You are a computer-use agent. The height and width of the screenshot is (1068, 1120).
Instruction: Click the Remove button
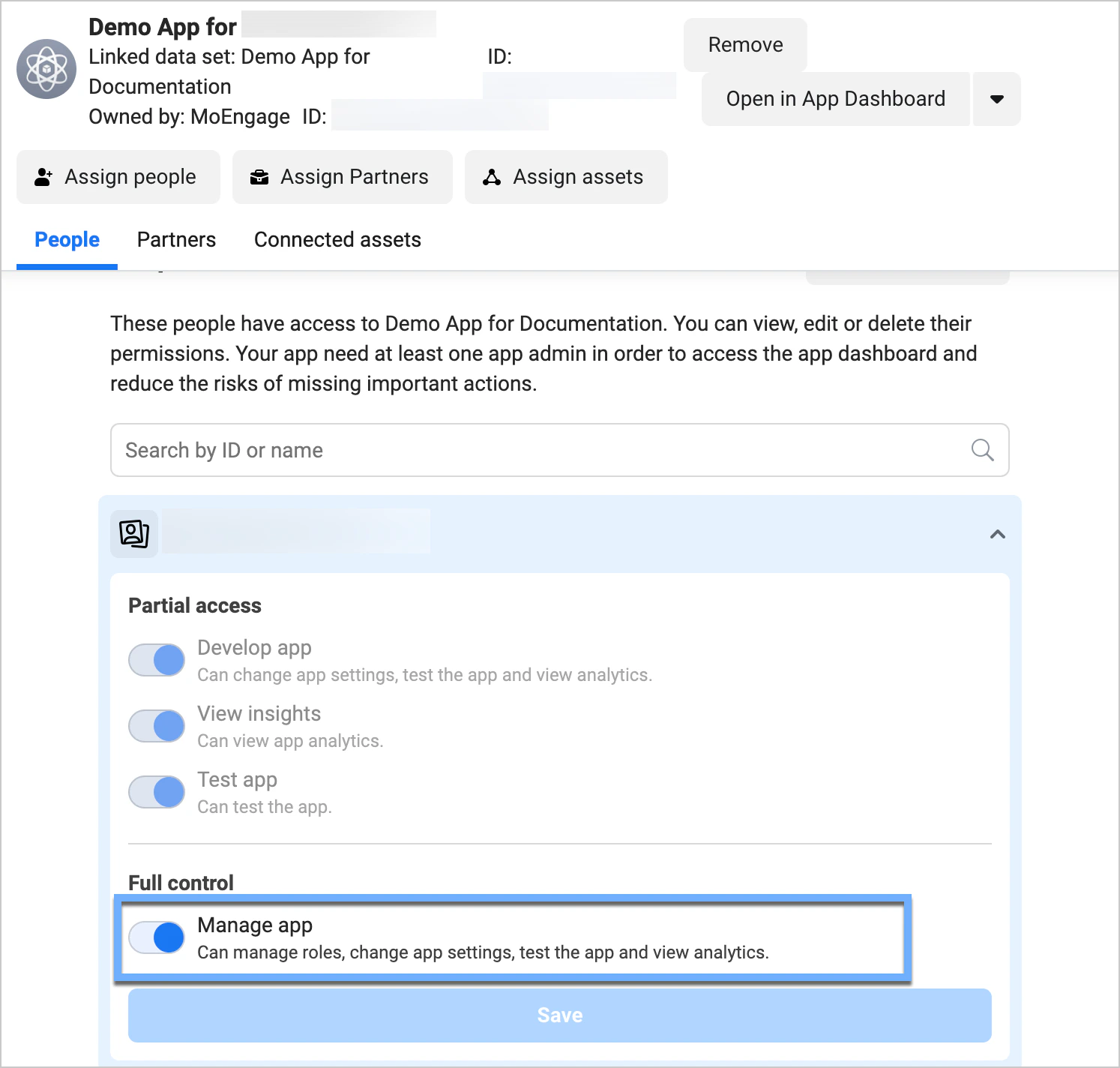[745, 44]
